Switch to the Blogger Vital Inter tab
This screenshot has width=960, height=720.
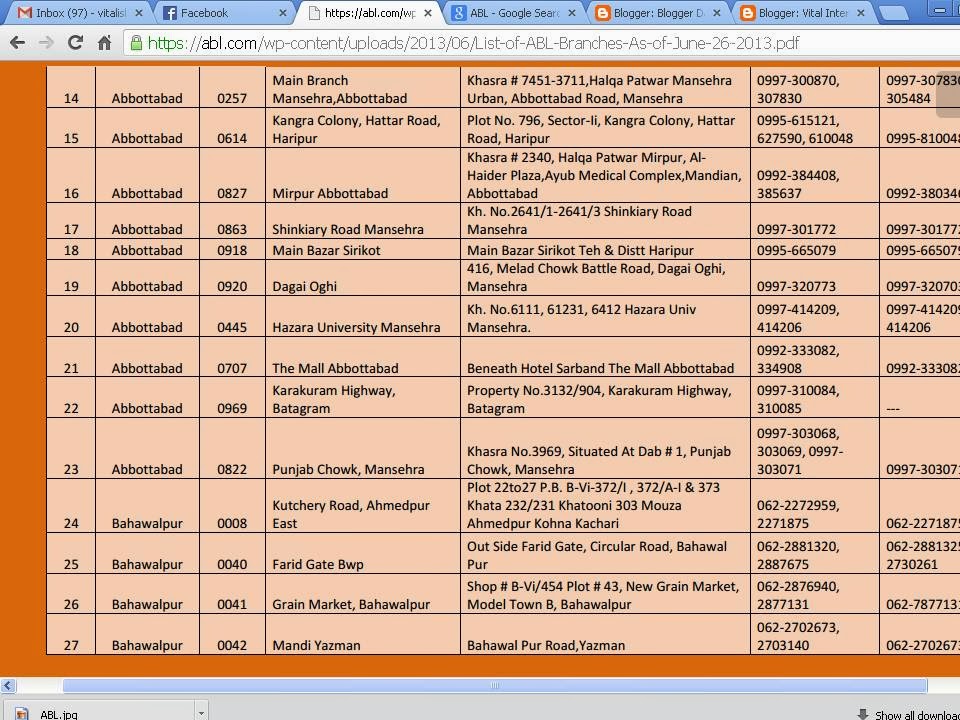(803, 13)
